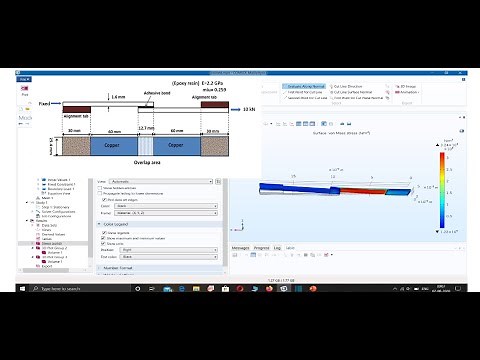480x360 pixels.
Task: Click the Plot button in ribbon
Action: pos(25,90)
